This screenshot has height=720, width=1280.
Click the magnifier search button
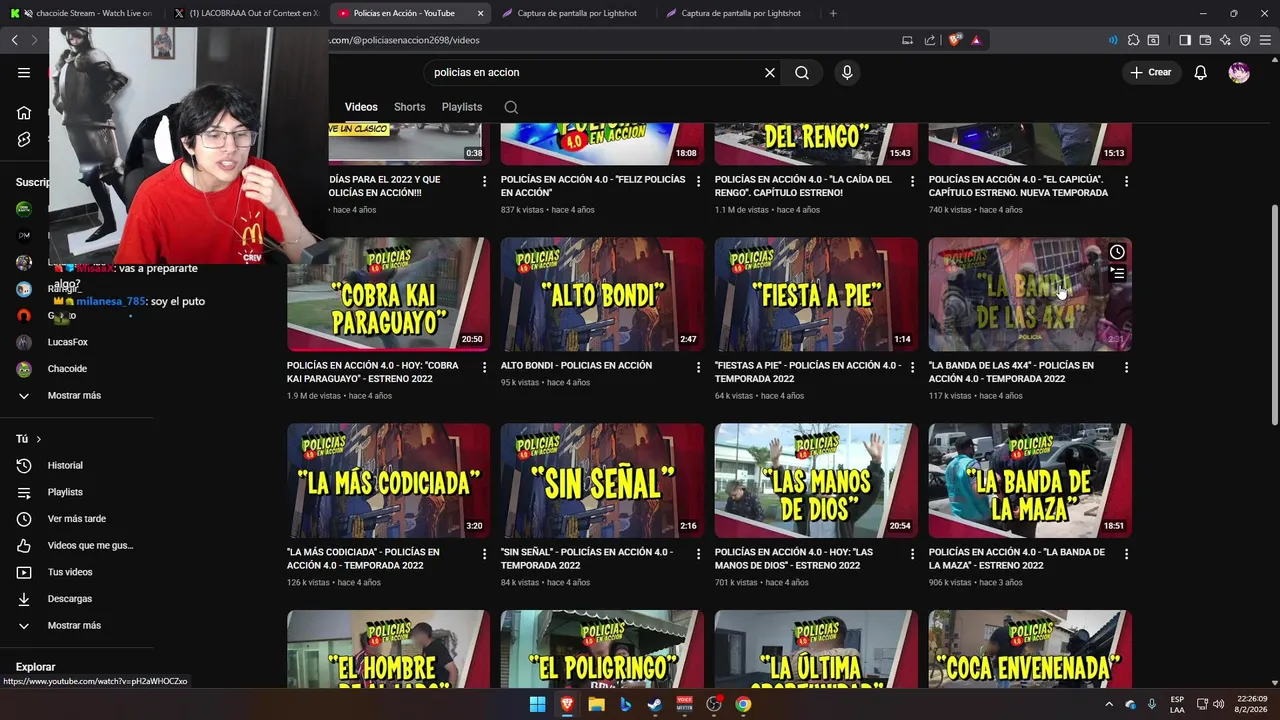tap(802, 72)
